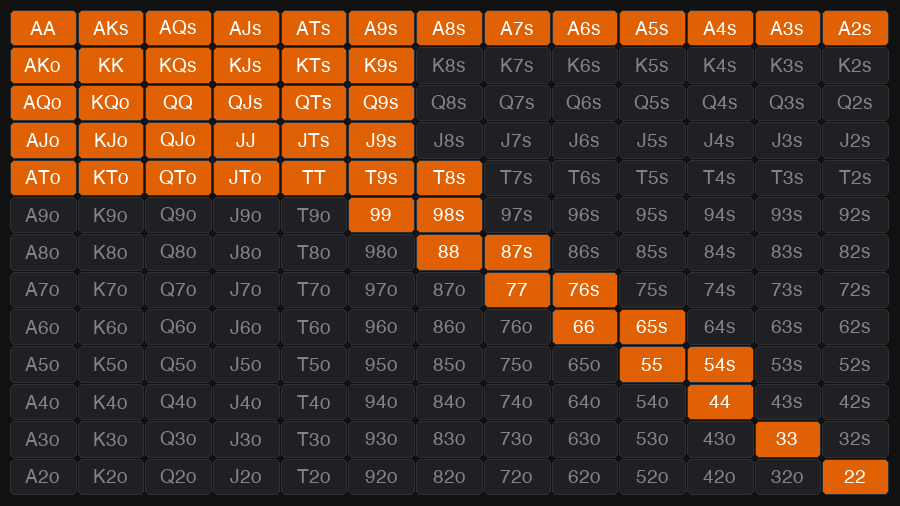
Task: Select the Q8s hand cell
Action: (449, 103)
